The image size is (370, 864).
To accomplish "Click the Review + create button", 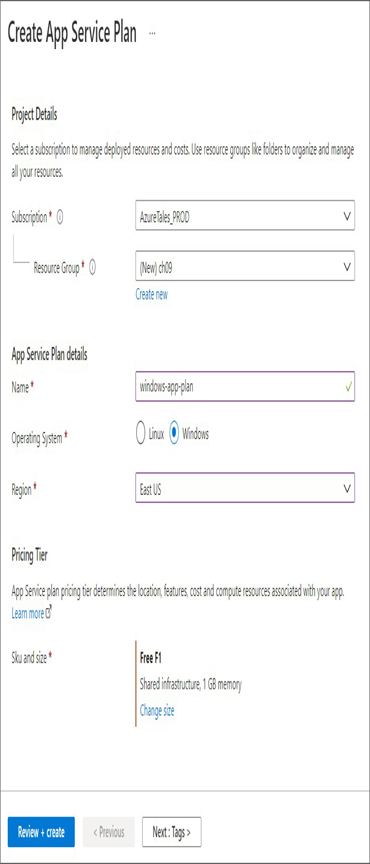I will (x=41, y=832).
